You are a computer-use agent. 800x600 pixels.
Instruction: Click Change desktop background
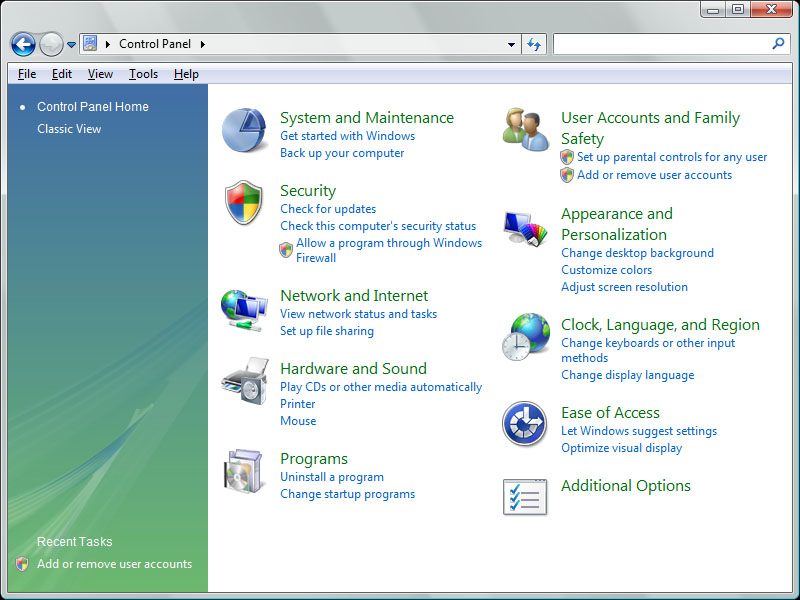[x=637, y=253]
